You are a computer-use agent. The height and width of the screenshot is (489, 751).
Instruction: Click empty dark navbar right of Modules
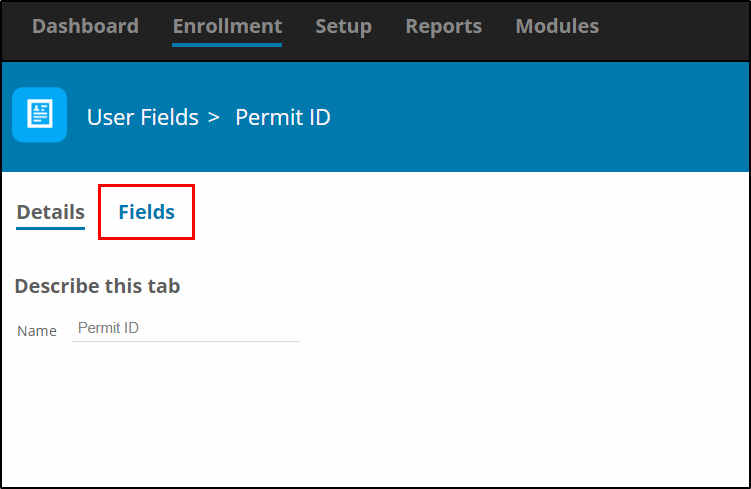pos(673,29)
